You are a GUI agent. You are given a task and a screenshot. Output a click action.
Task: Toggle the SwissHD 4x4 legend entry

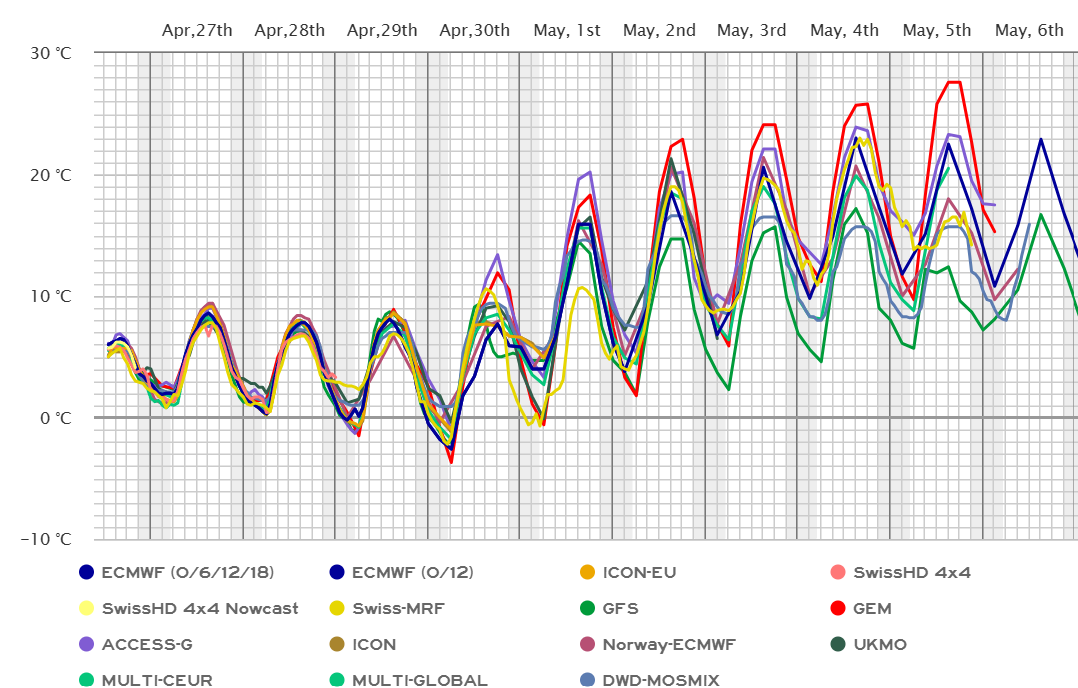pos(840,573)
